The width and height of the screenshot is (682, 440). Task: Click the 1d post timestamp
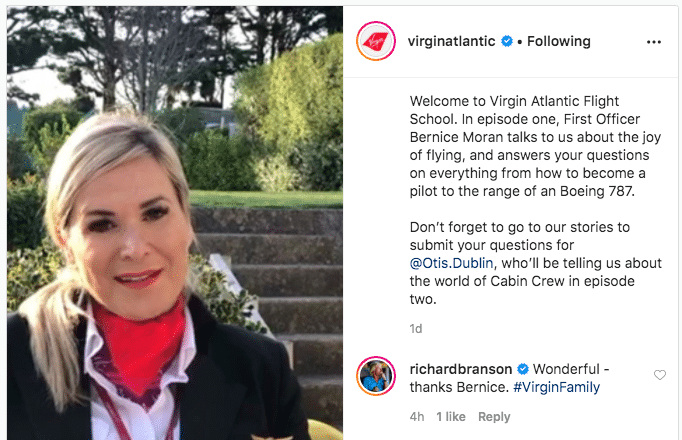pyautogui.click(x=416, y=329)
